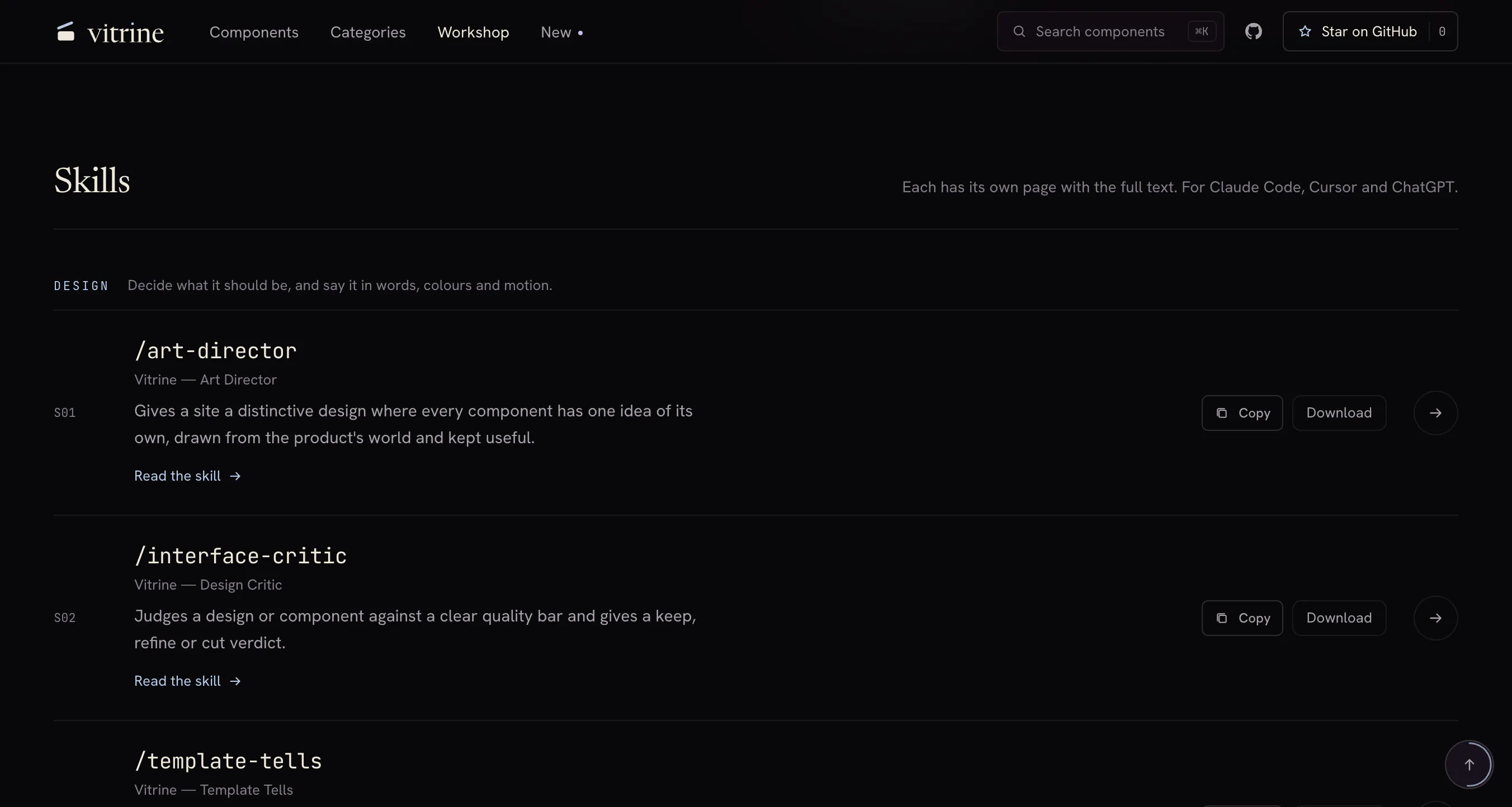Click 'Vitrine — Template Tells' subtitle
Screen dimensions: 1512x807
[213, 790]
